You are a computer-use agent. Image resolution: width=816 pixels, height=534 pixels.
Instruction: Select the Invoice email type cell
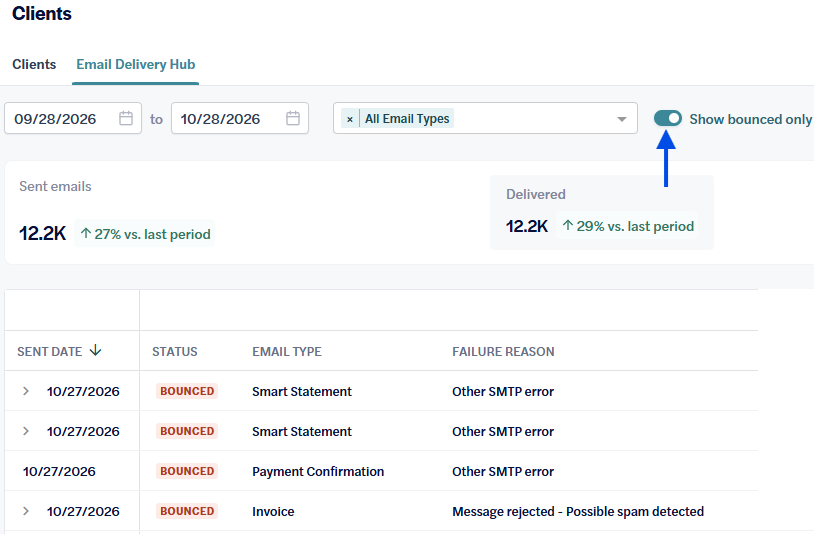tap(273, 512)
